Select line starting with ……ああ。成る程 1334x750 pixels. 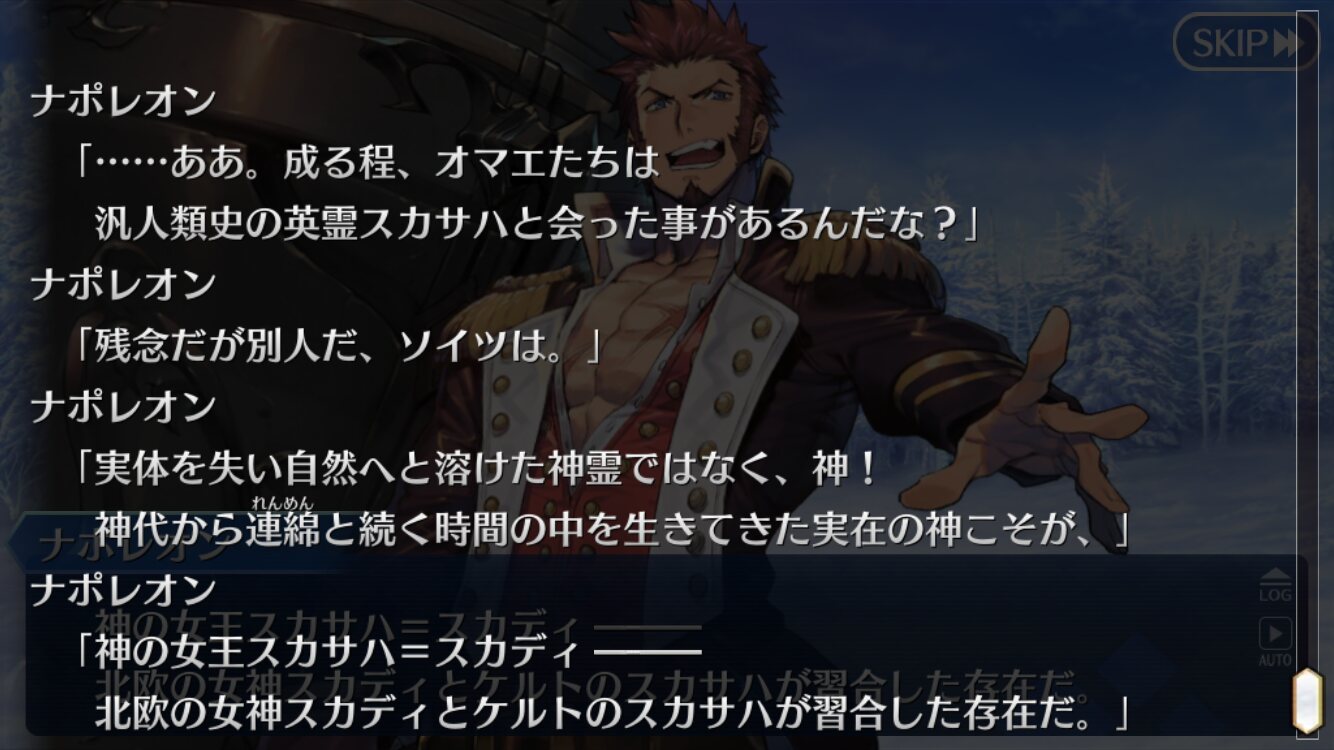click(368, 163)
